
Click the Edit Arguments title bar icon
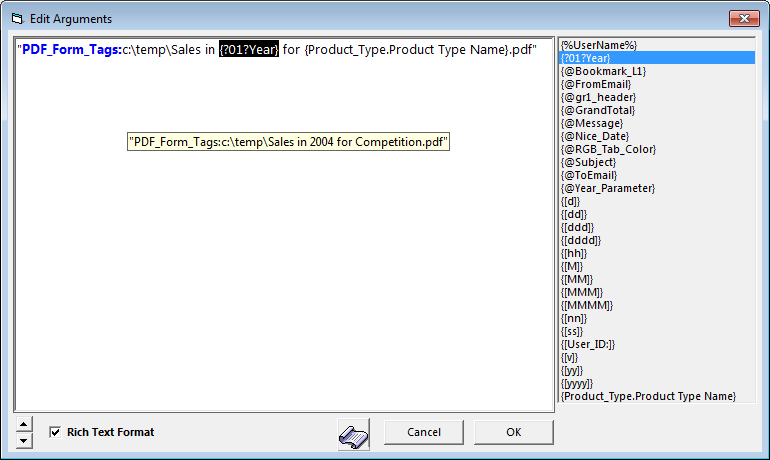pyautogui.click(x=18, y=19)
